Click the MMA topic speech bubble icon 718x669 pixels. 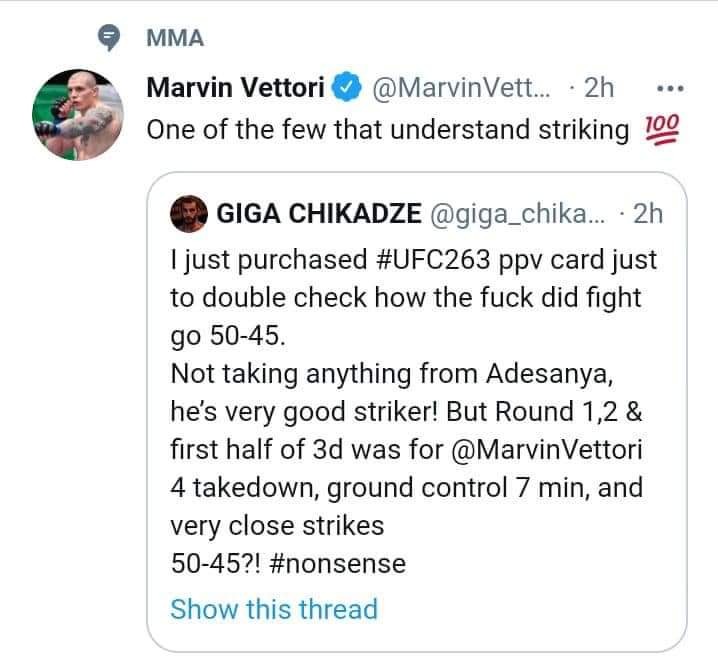pyautogui.click(x=109, y=37)
